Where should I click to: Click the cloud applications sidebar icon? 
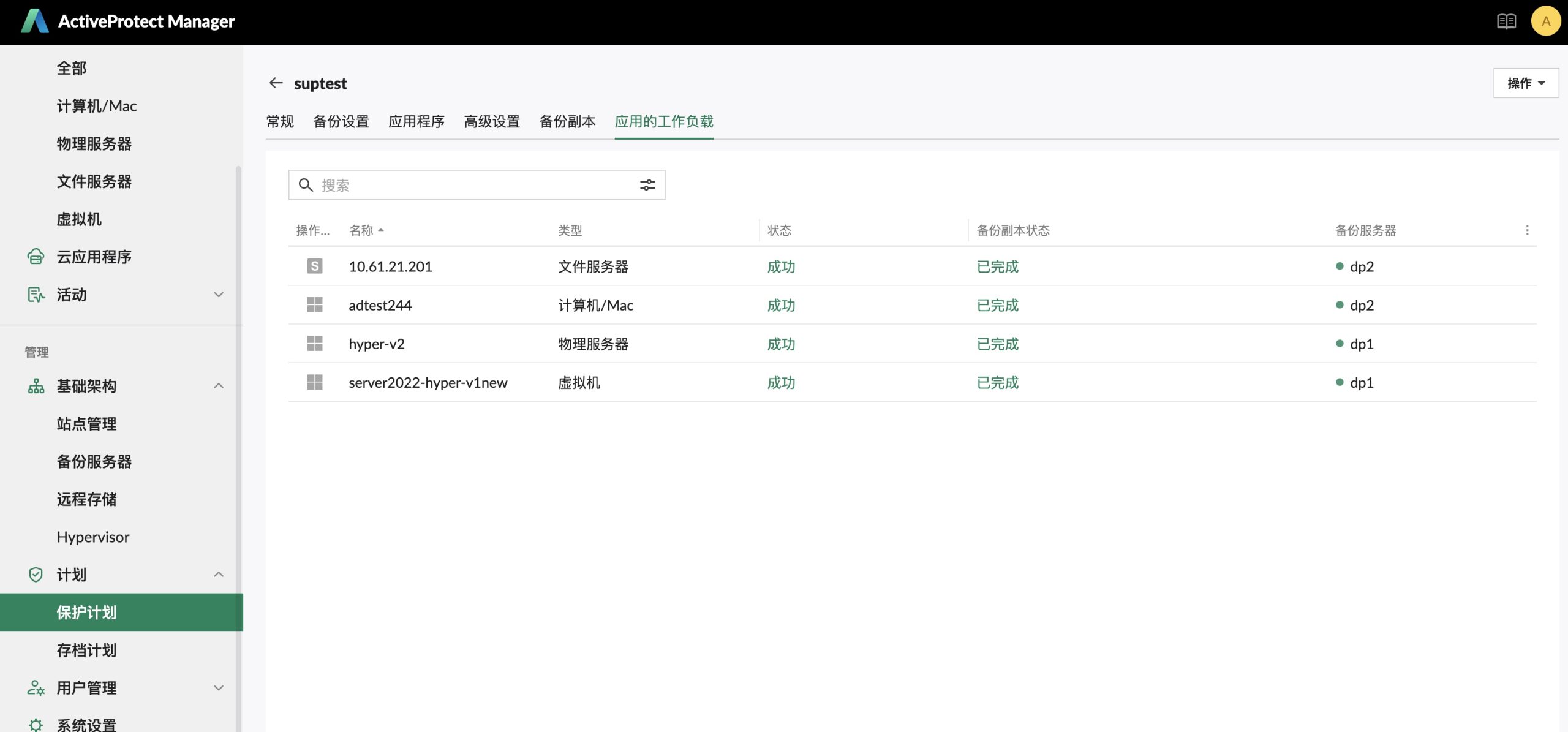(x=36, y=257)
